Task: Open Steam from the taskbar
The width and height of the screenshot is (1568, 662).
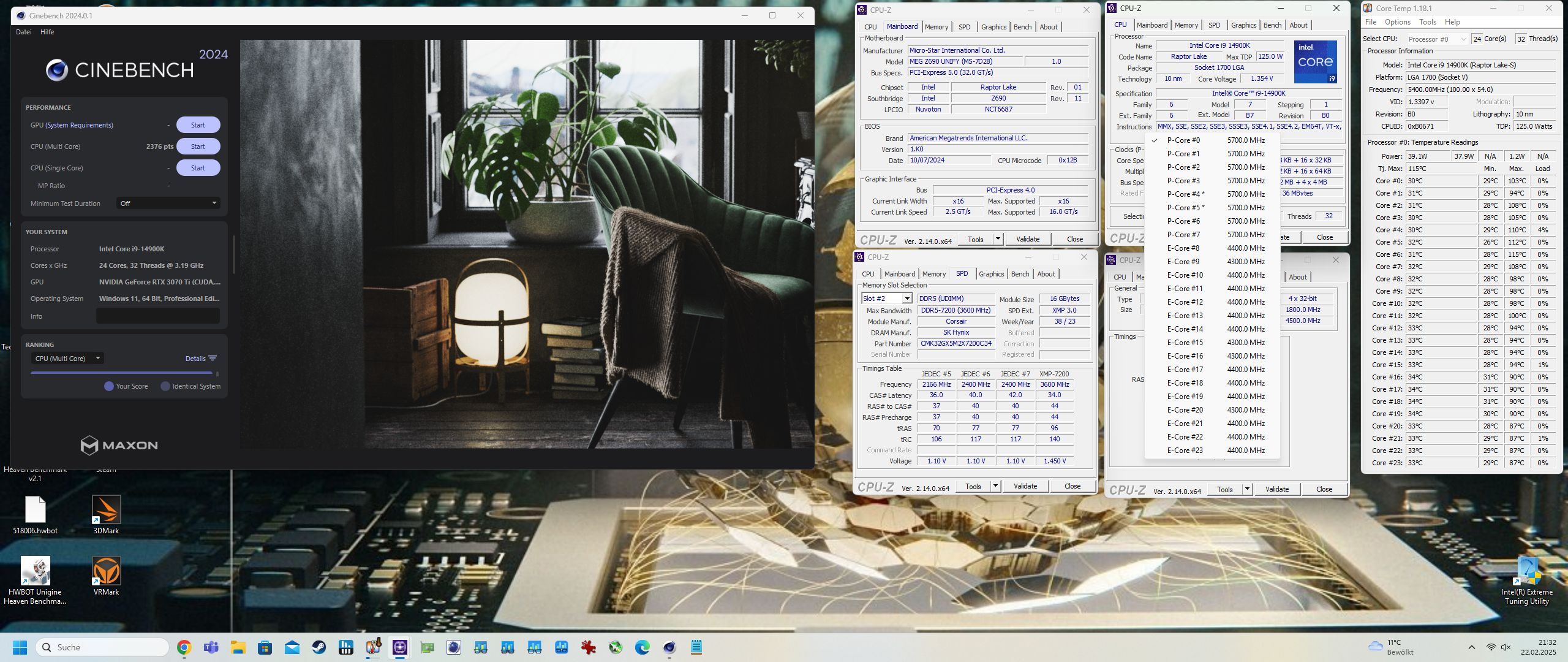Action: 318,647
